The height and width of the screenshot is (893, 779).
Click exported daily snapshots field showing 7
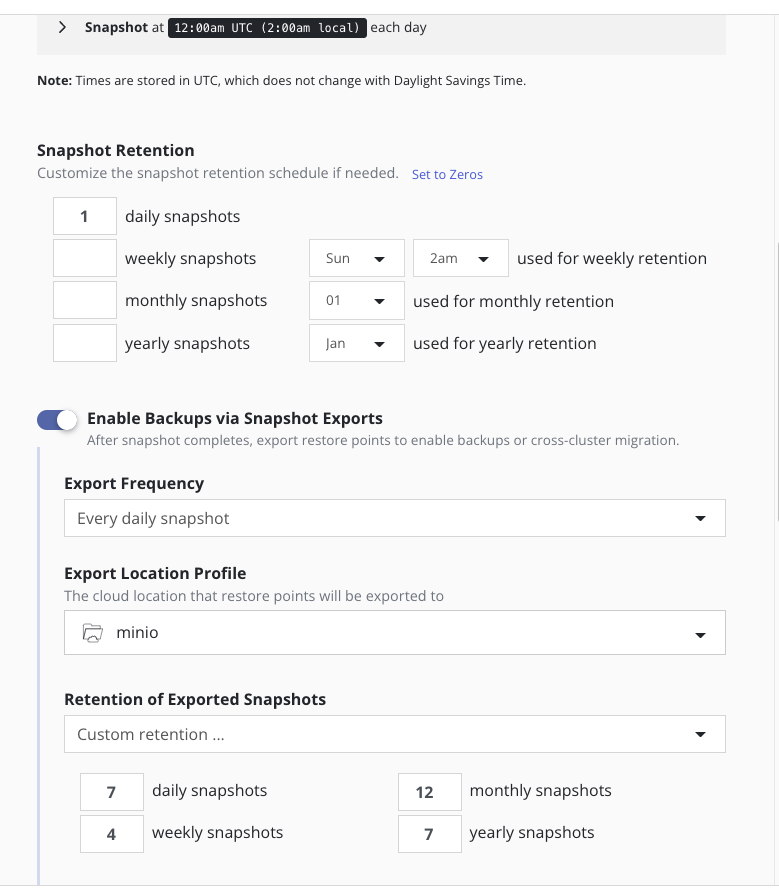coord(112,791)
